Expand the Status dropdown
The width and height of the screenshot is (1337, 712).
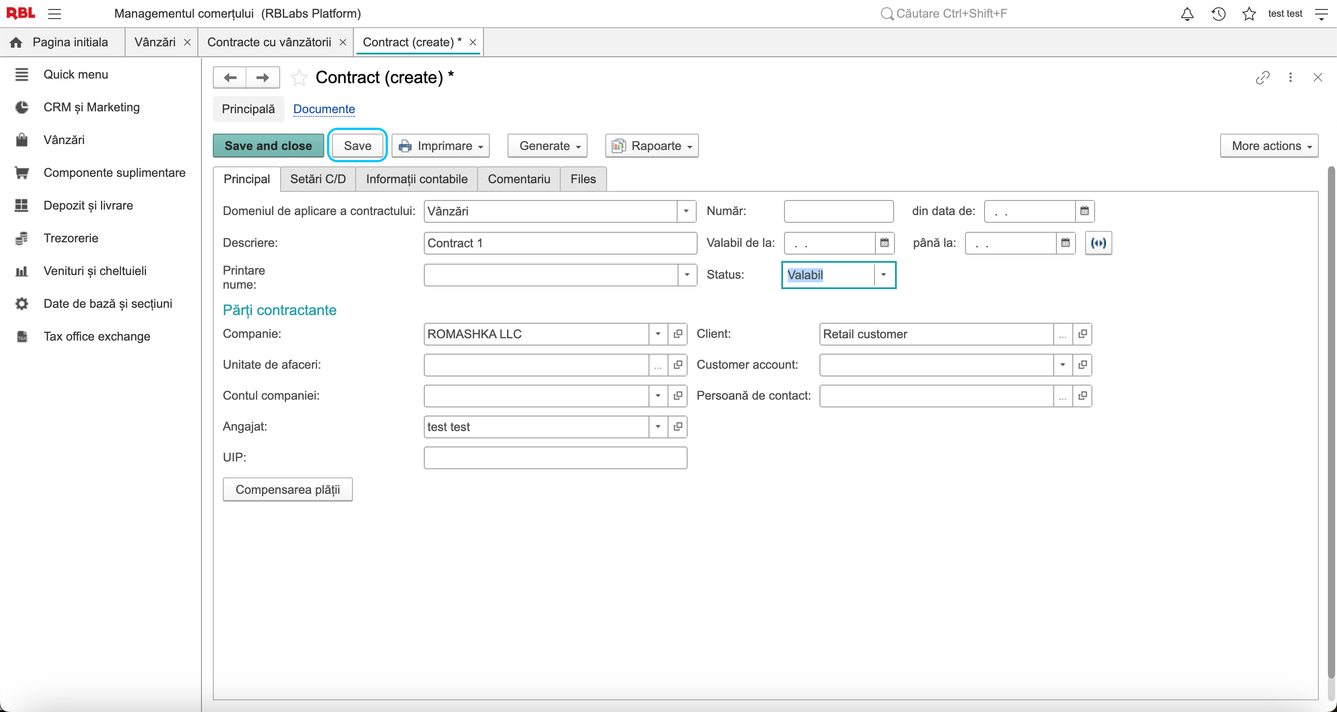click(x=884, y=275)
